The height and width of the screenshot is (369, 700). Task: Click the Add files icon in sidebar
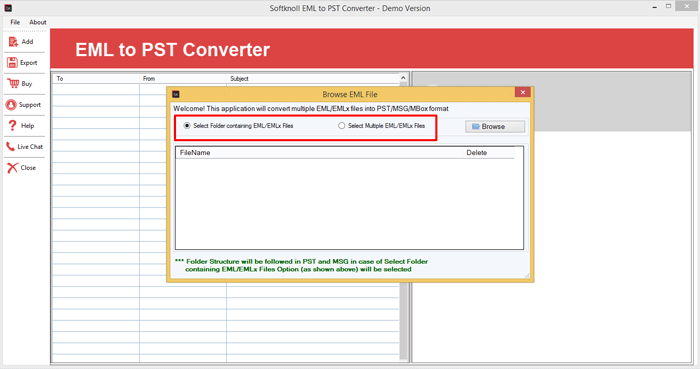13,41
